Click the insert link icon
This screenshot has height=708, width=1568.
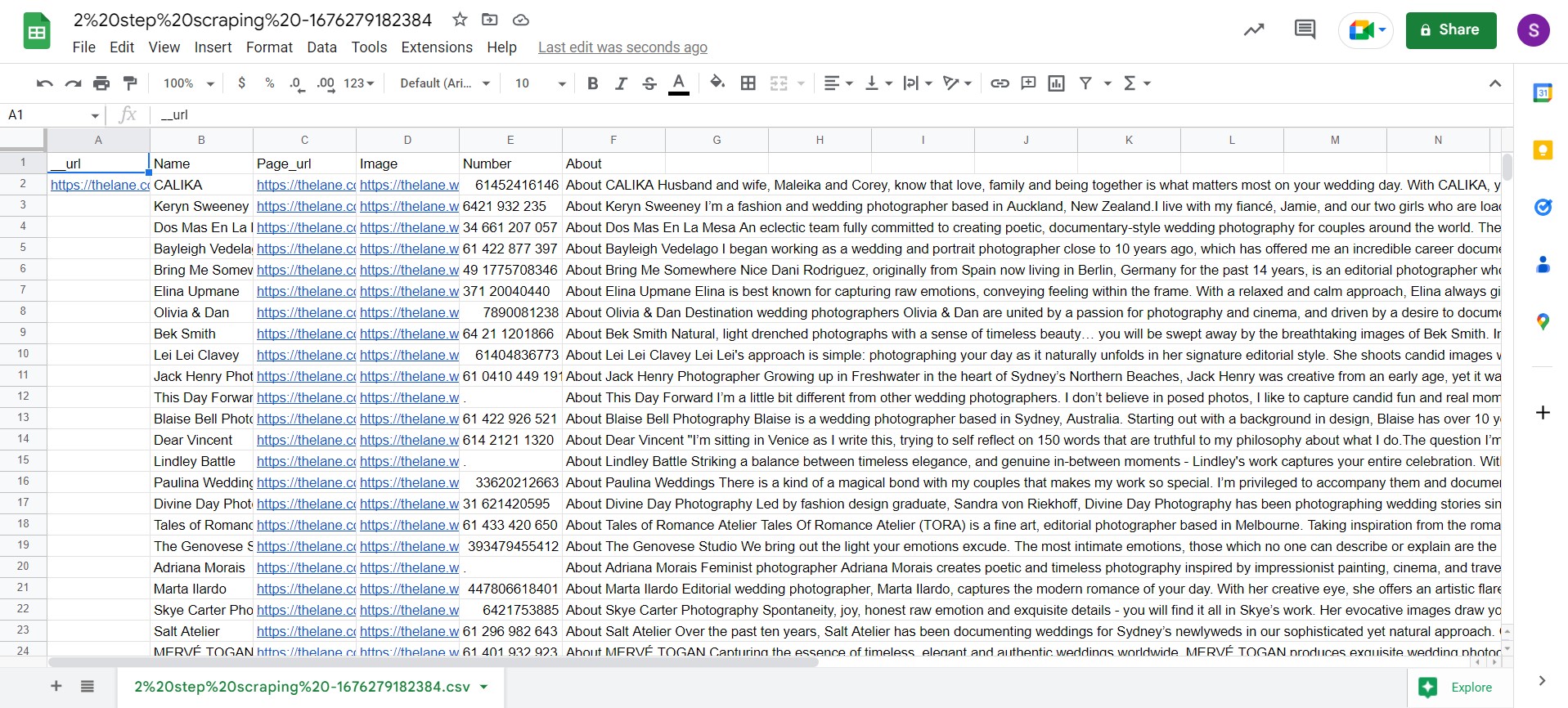click(1000, 83)
